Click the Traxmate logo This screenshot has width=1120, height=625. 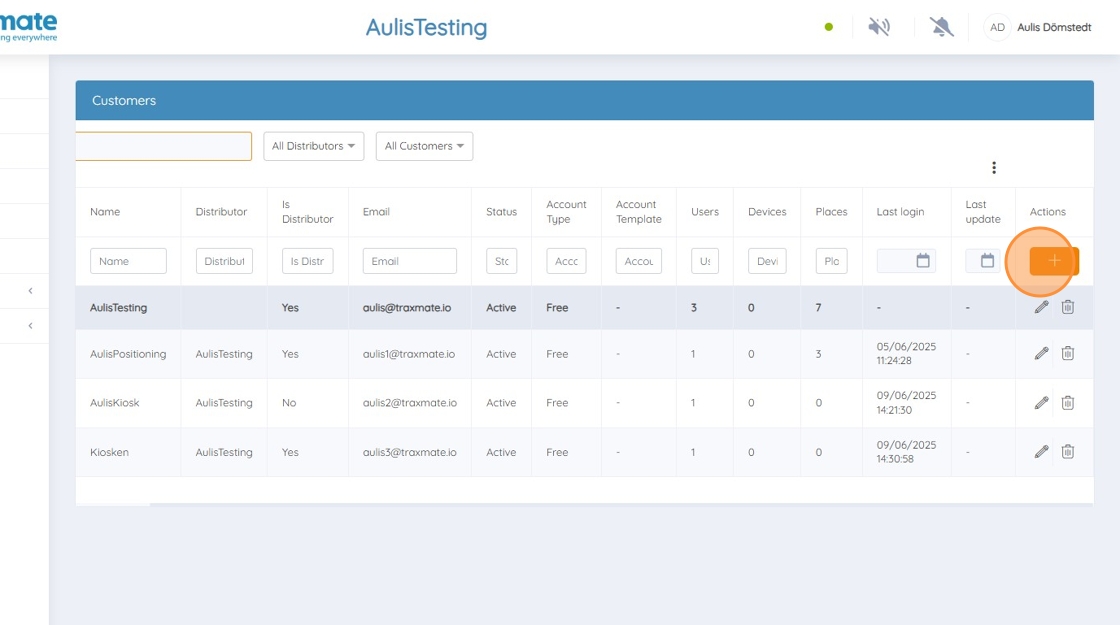(29, 27)
